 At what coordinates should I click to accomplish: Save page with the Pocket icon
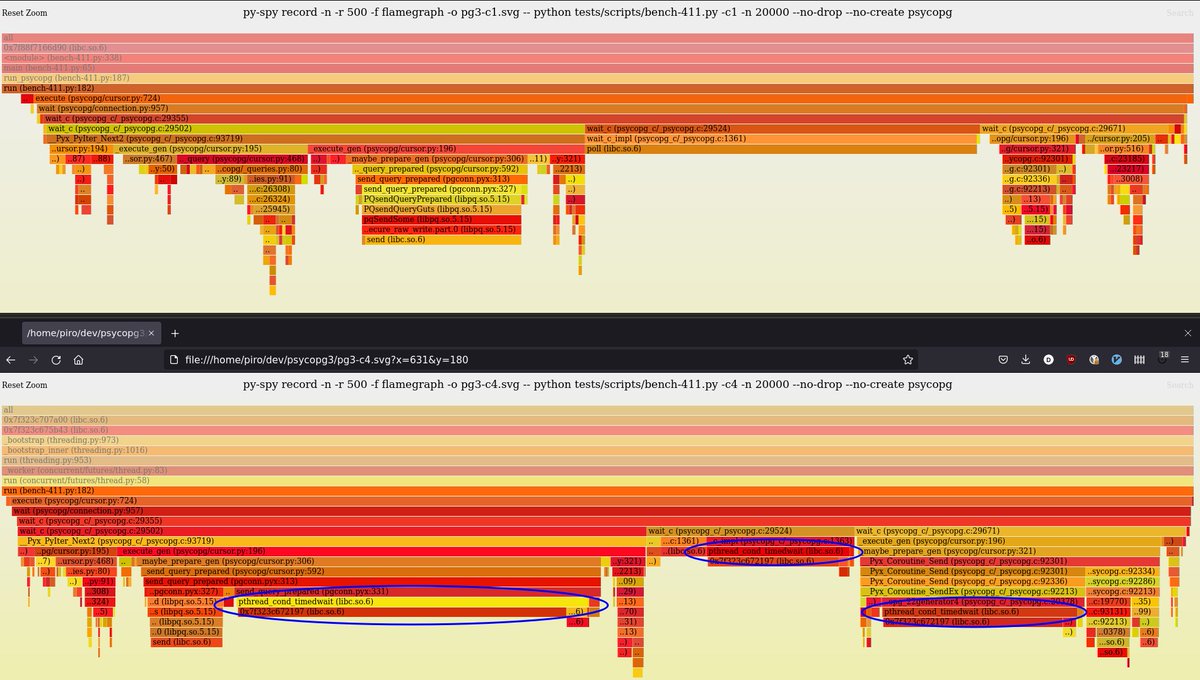(x=1005, y=359)
